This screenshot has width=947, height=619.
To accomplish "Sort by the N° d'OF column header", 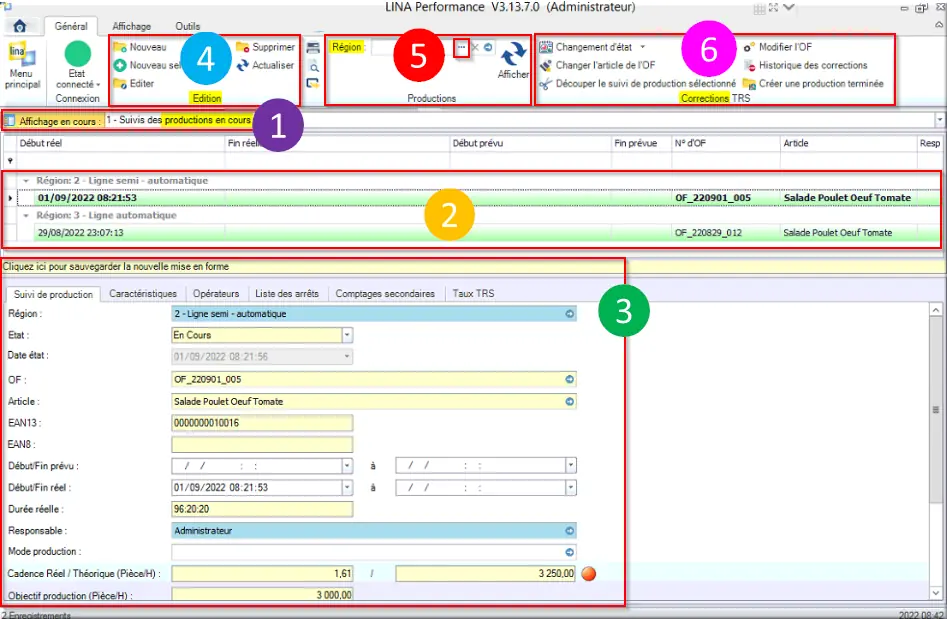I will tap(726, 143).
